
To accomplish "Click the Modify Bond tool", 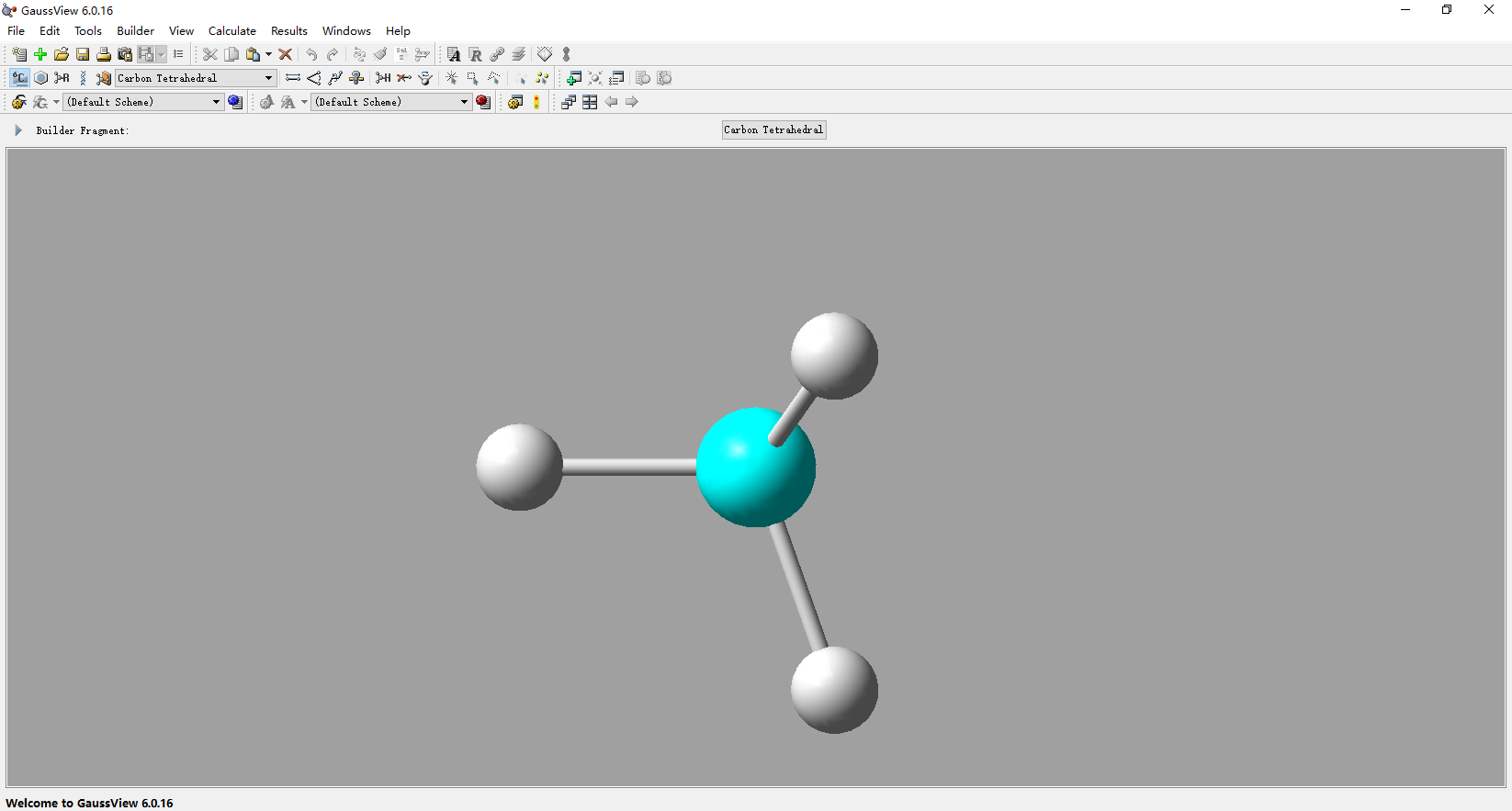I will [x=293, y=78].
